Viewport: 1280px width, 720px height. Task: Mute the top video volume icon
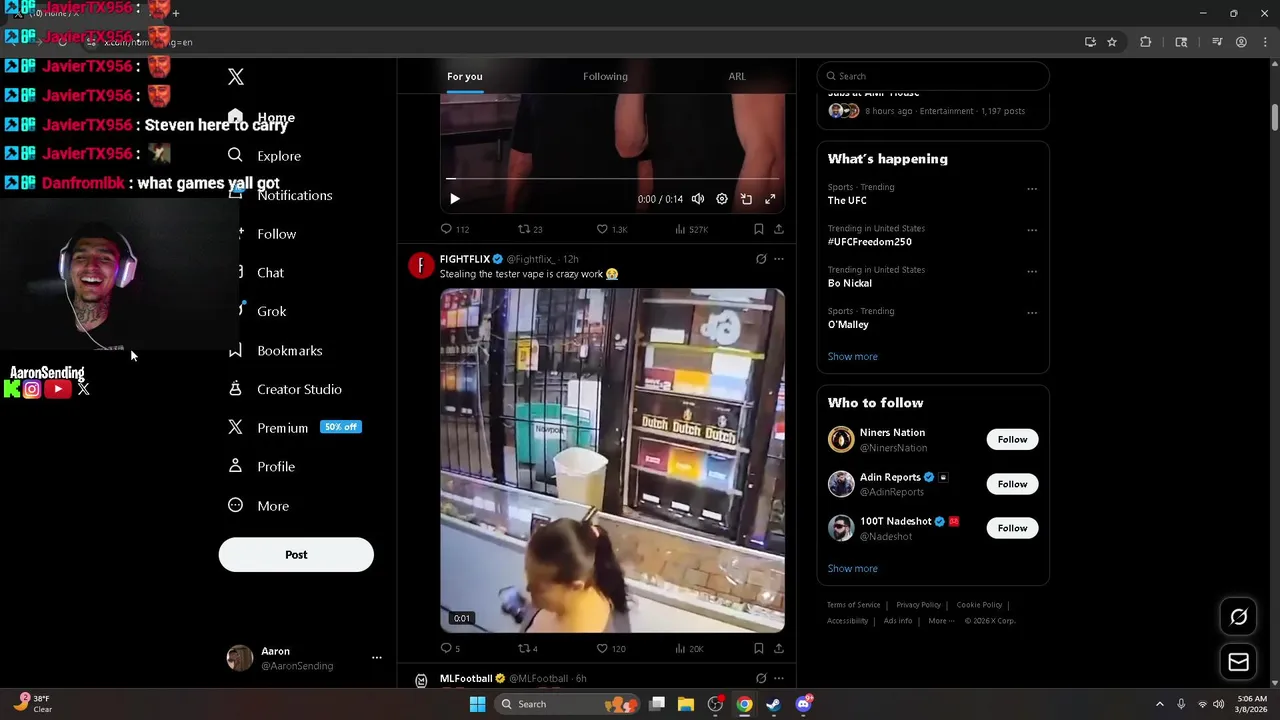coord(698,199)
